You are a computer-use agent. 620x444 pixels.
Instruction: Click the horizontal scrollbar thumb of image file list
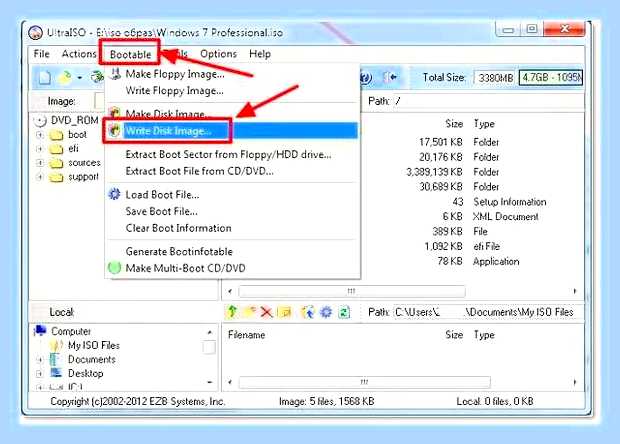point(352,291)
